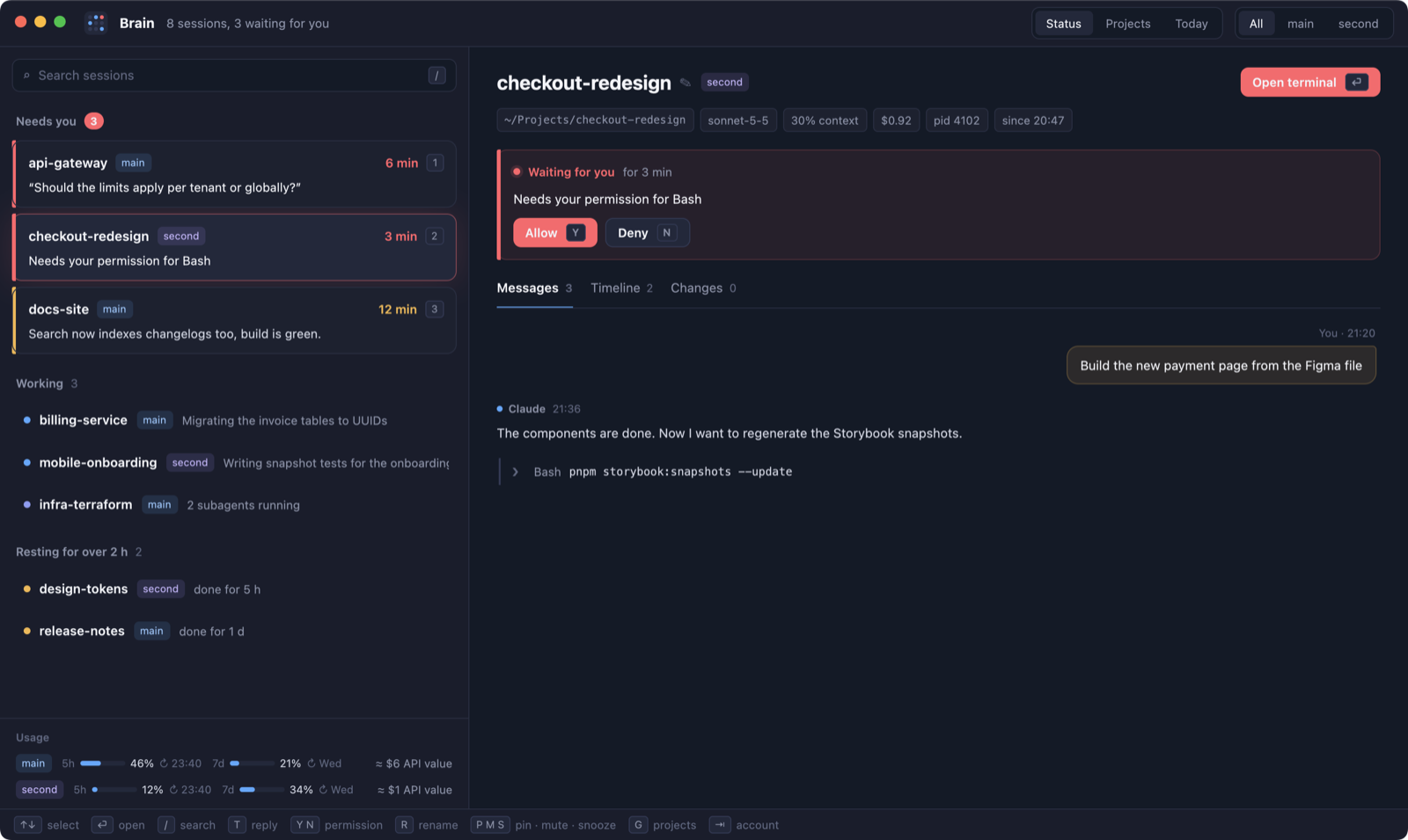The image size is (1408, 840).
Task: Click the refresh icon next to 23:40 in main usage
Action: (x=164, y=763)
